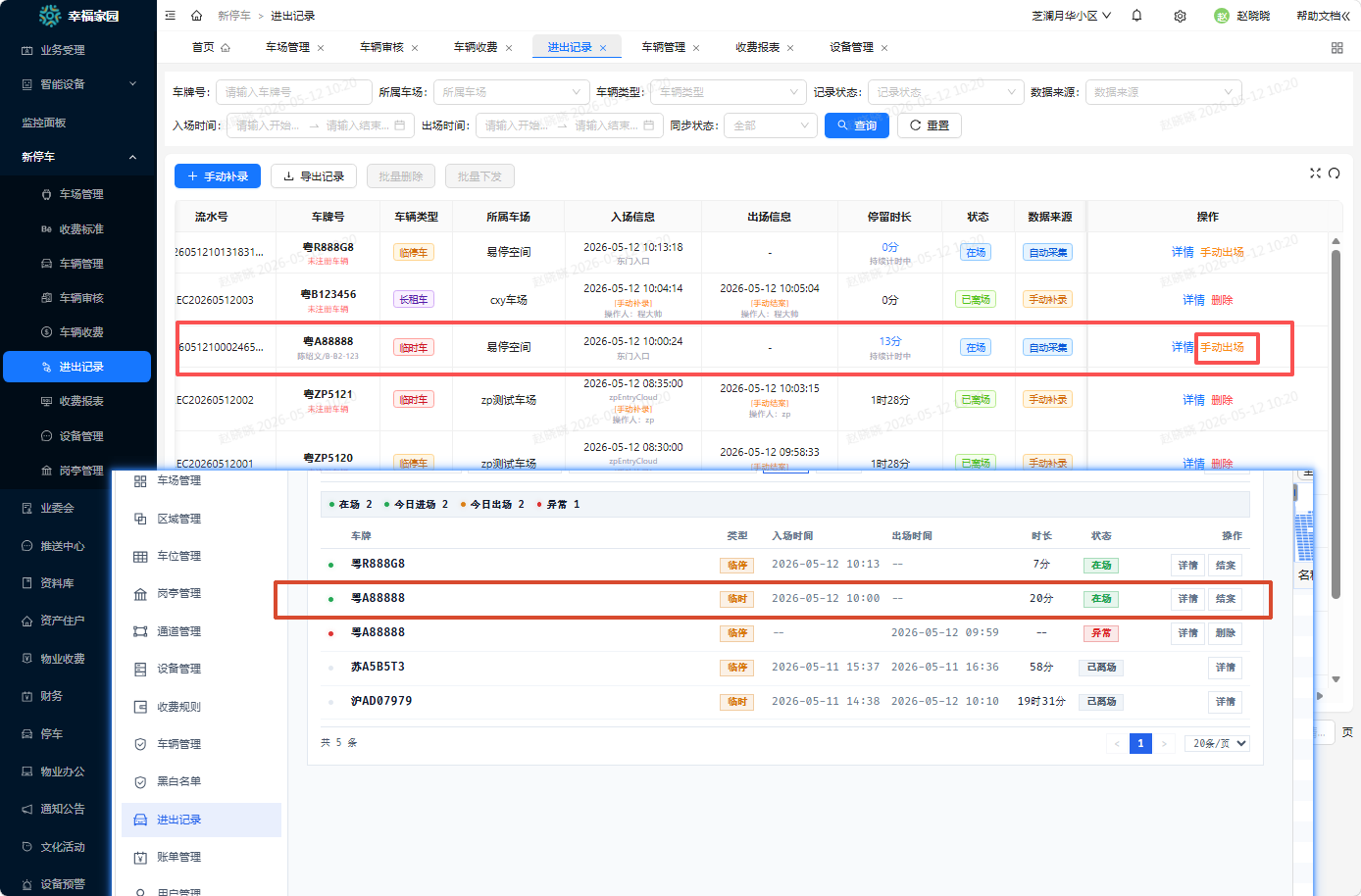Open the 车辆类型 dropdown filter
Image resolution: width=1361 pixels, height=896 pixels.
(729, 92)
